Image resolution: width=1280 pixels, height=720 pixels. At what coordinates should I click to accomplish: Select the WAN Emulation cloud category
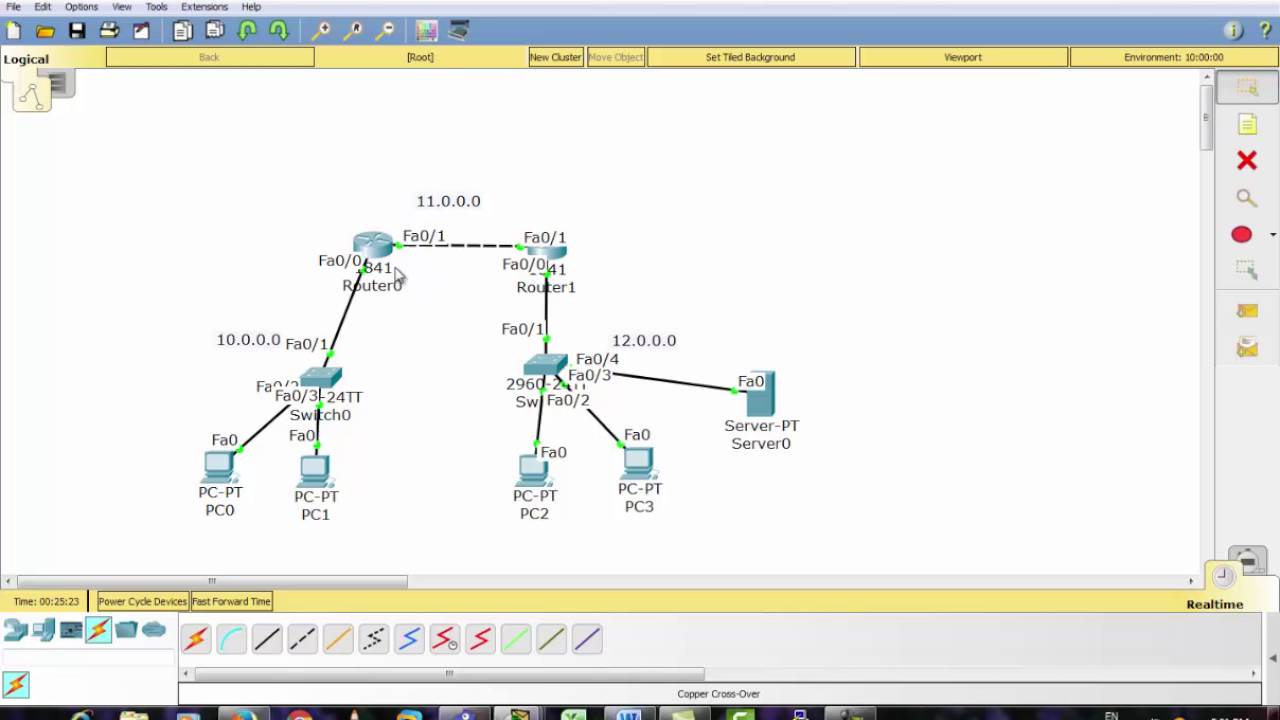click(x=154, y=630)
